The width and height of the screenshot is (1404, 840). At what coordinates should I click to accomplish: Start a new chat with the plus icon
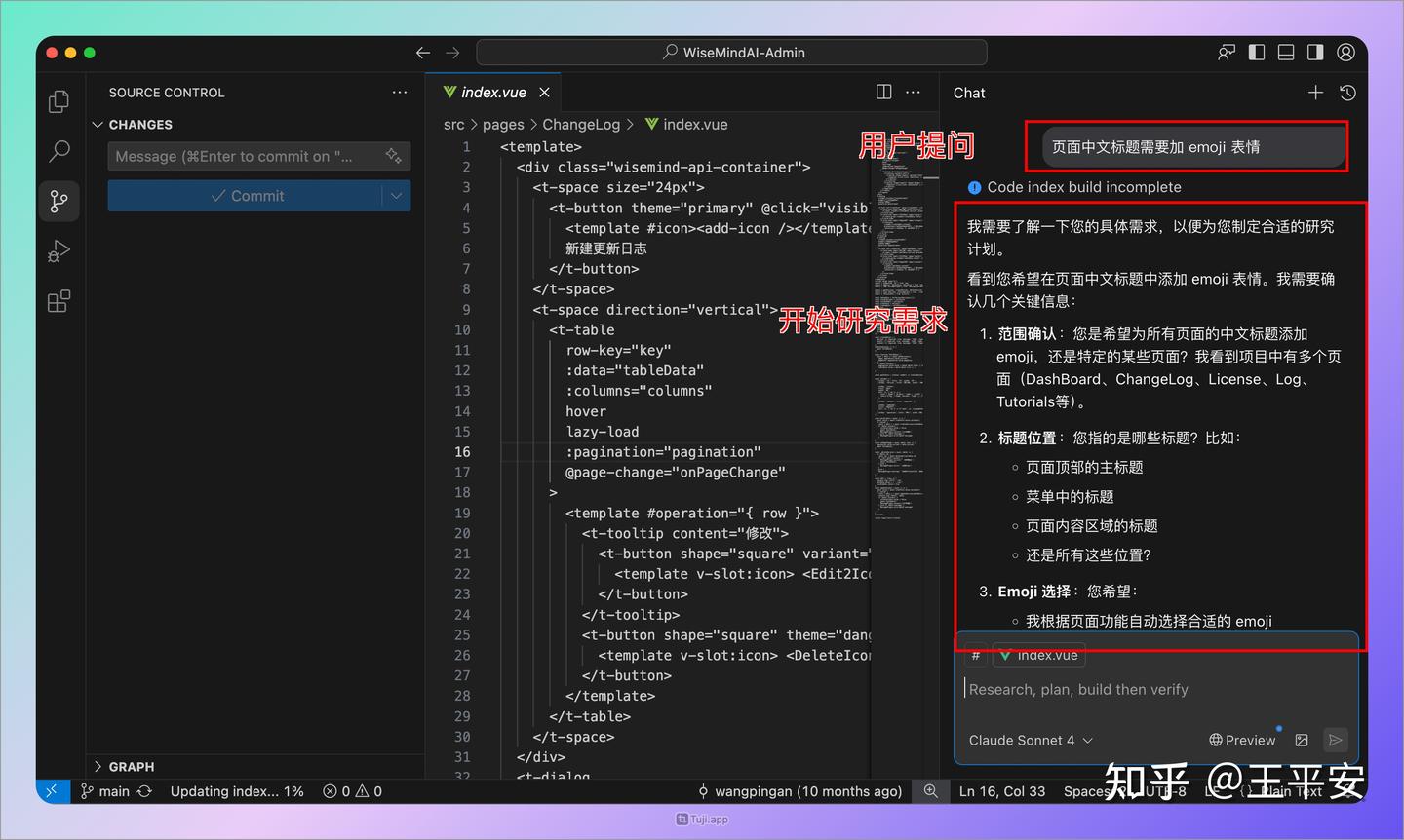click(x=1315, y=93)
